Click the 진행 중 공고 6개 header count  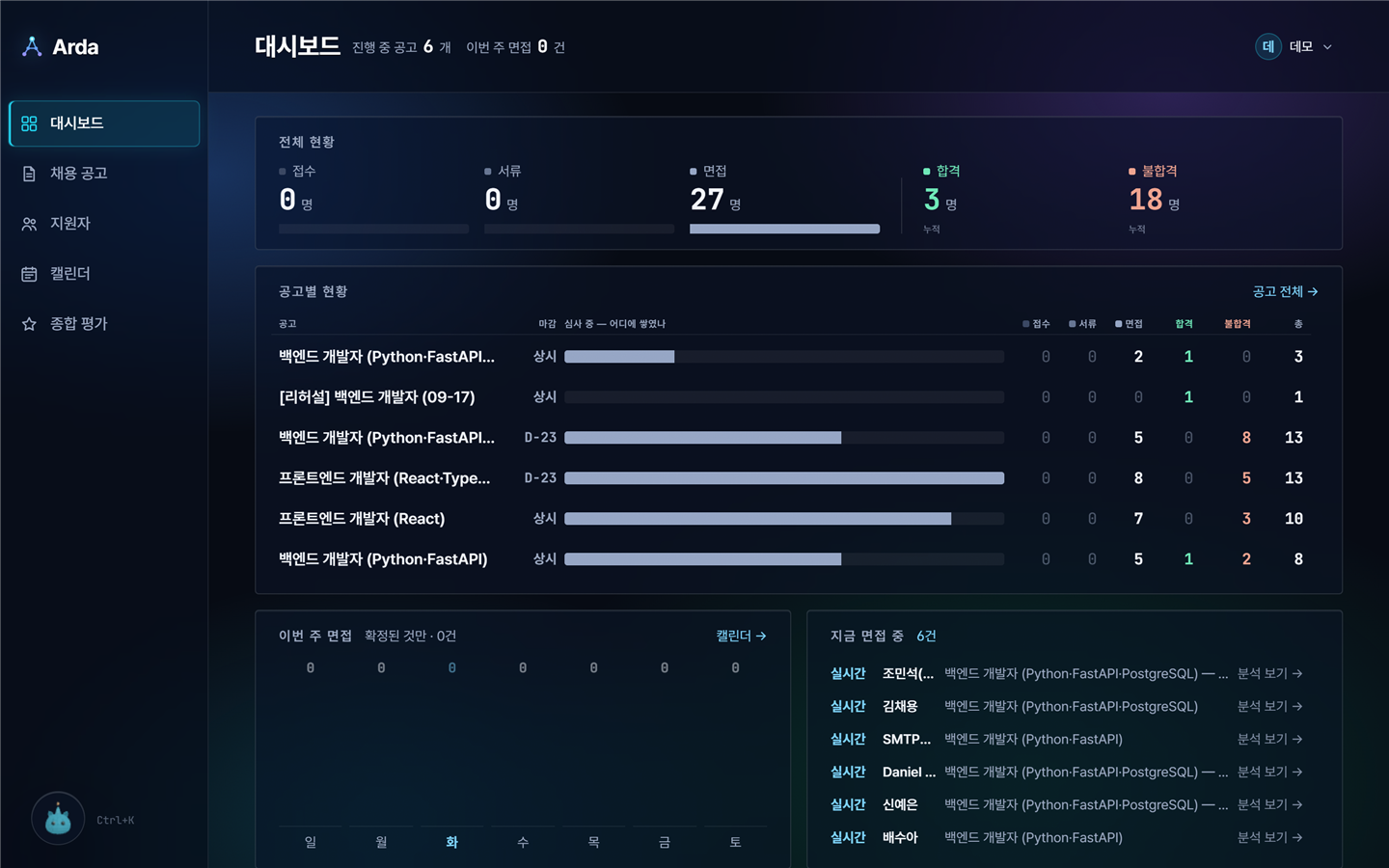click(x=401, y=47)
